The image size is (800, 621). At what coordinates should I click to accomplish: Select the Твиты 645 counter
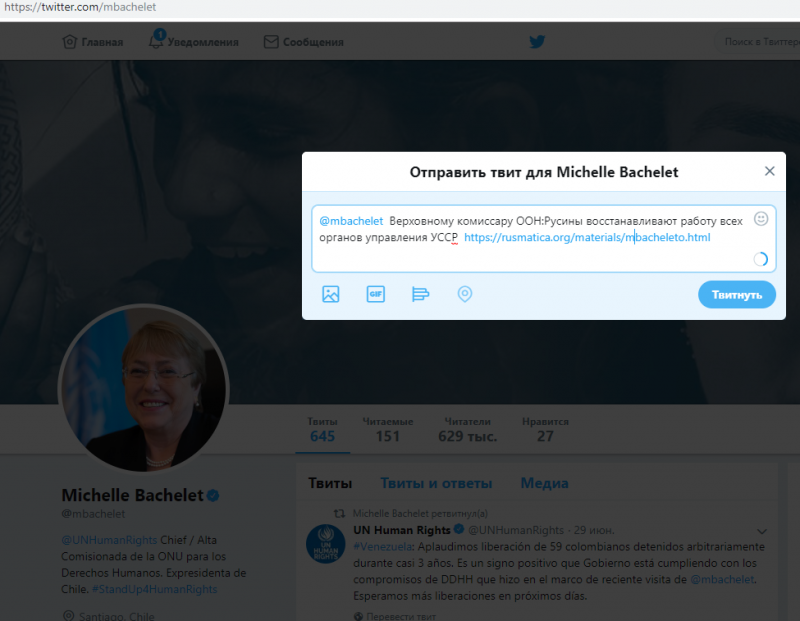pos(322,429)
